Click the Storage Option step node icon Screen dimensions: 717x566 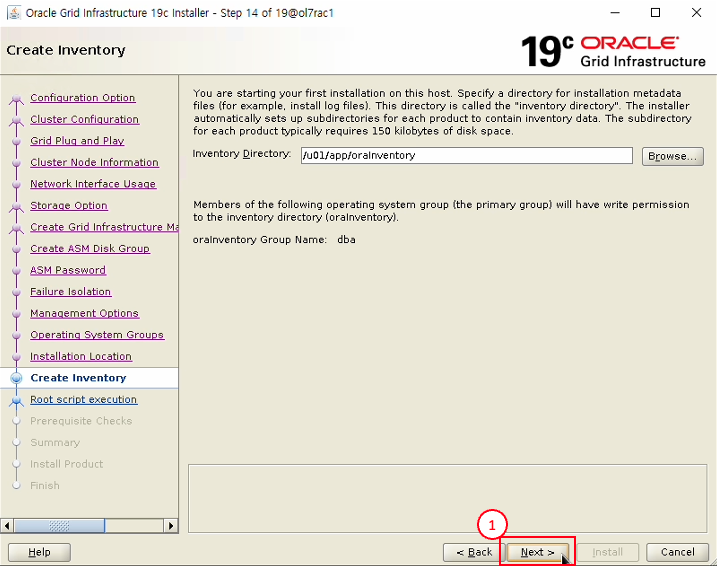(x=16, y=206)
